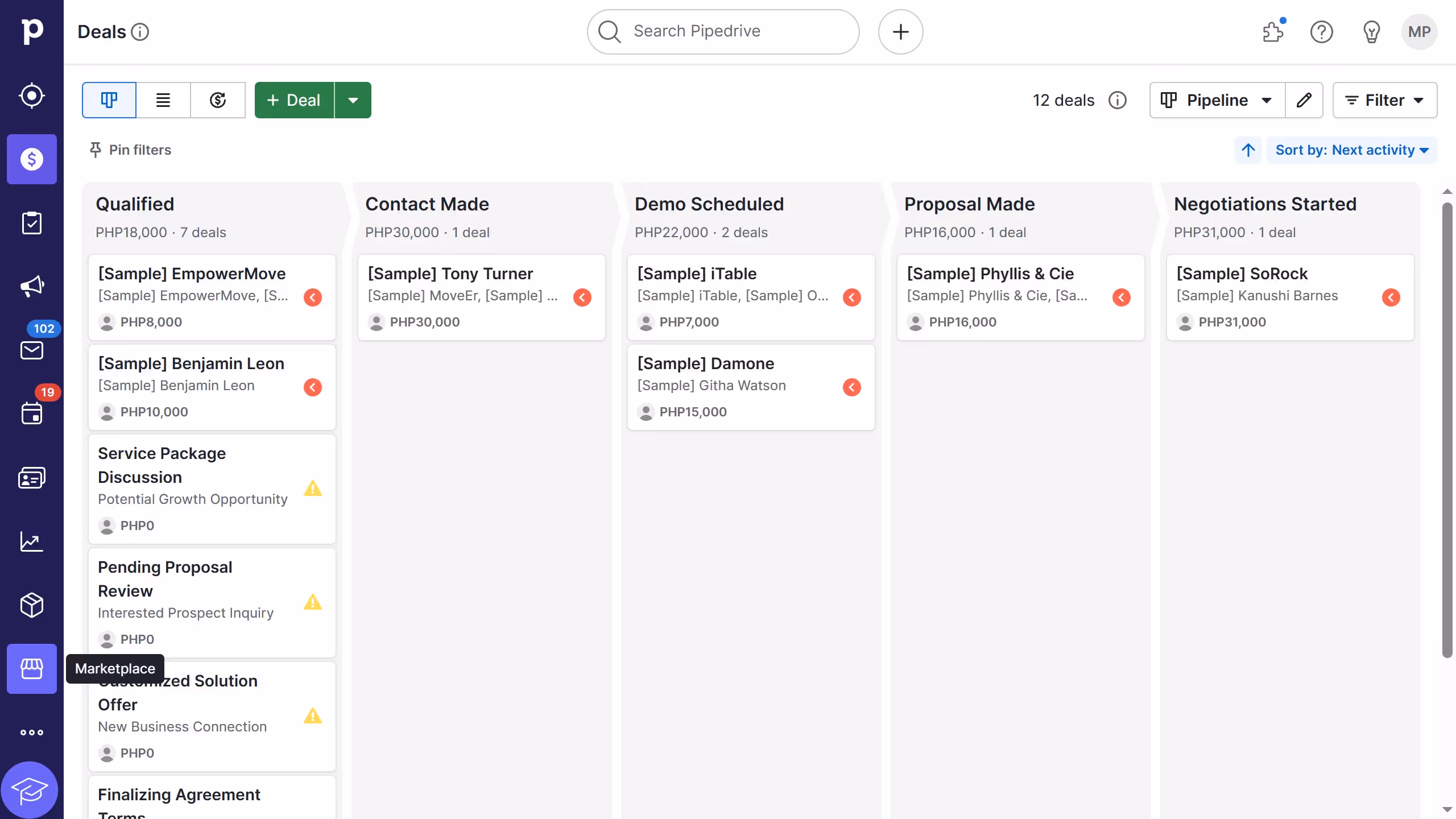Screen dimensions: 1456x819
Task: Open Contacts using the contact card icon
Action: pyautogui.click(x=31, y=477)
